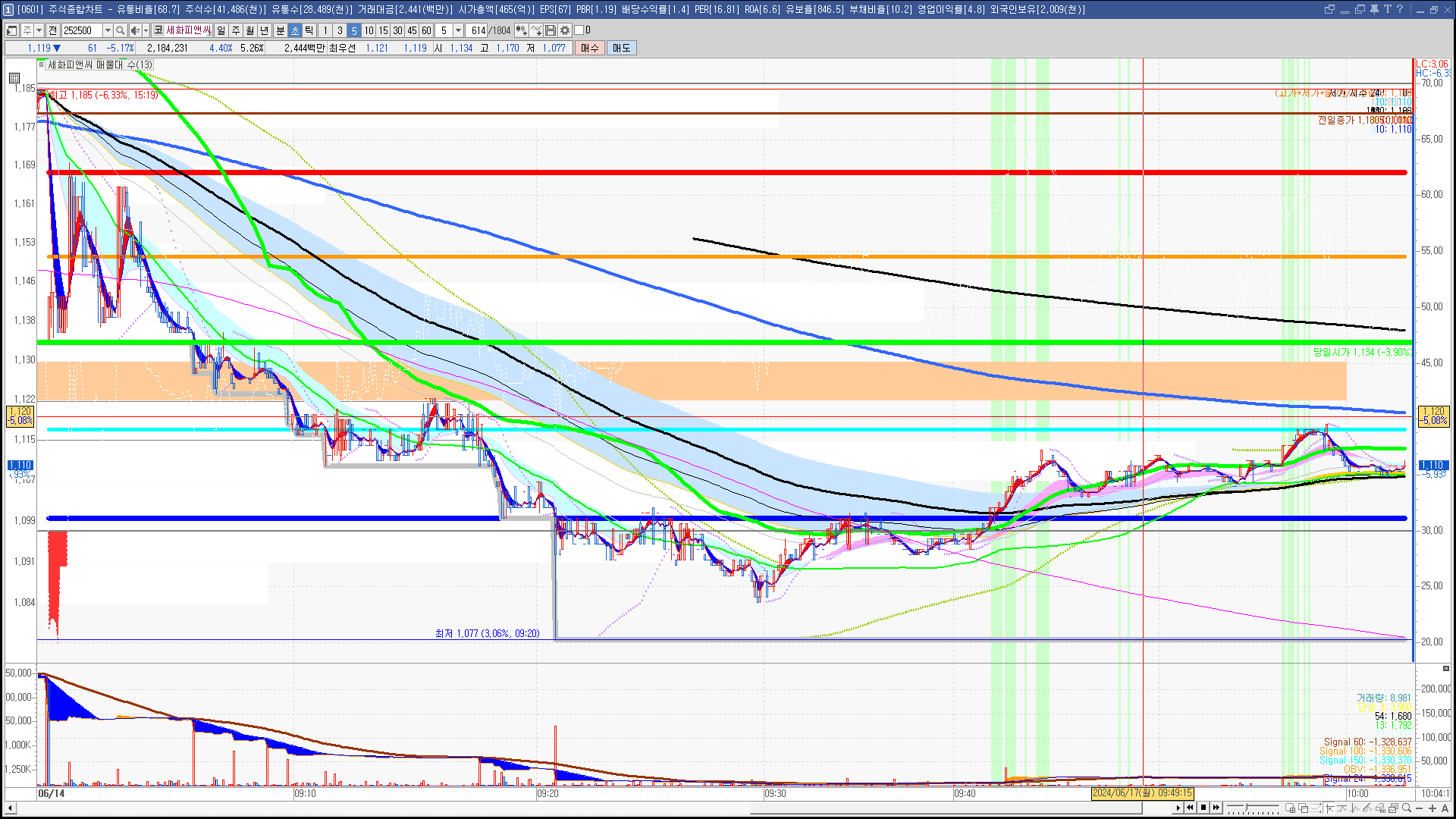Click the 매도 sell button
Screen dimensions: 1456x819
coord(621,48)
